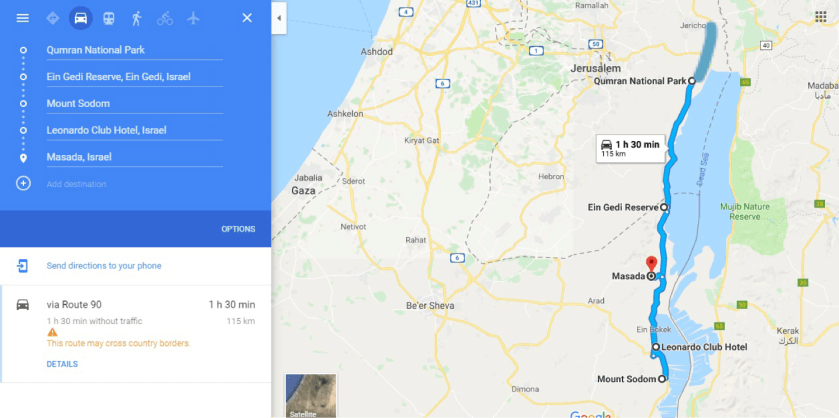839x418 pixels.
Task: Select the via Route 90 route option
Action: (136, 334)
